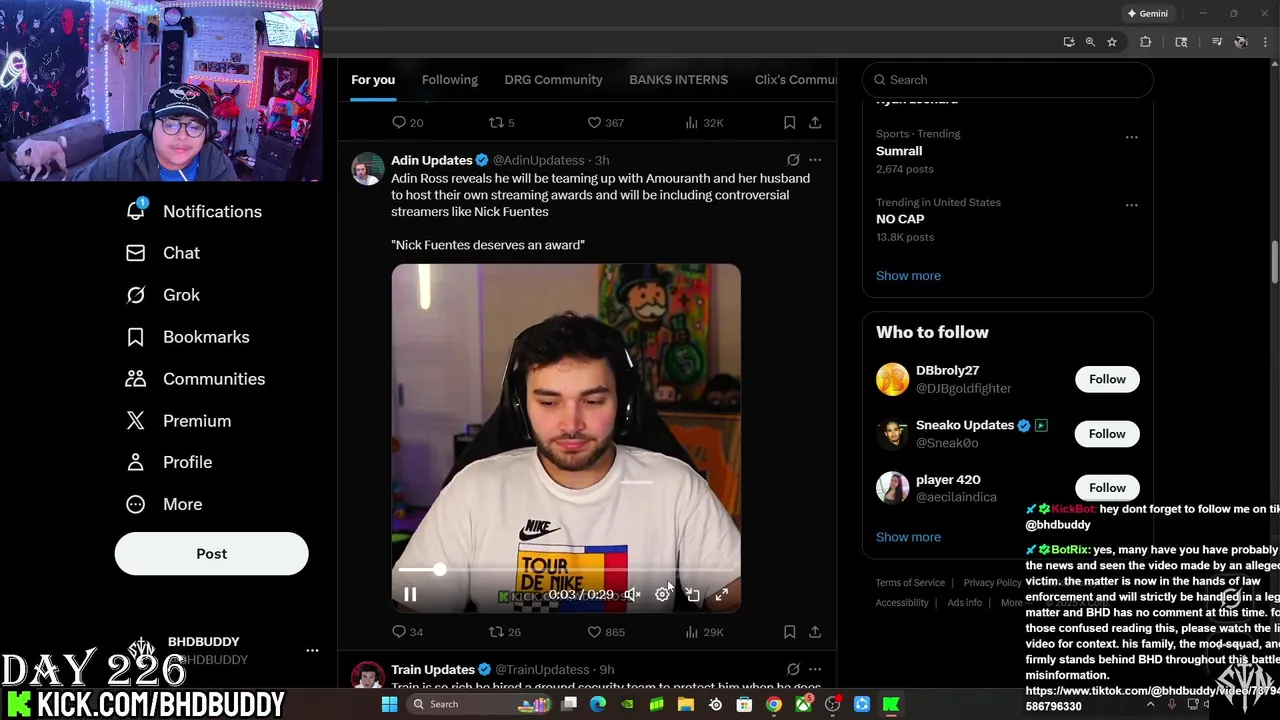Open the More circle menu in sidebar
1280x720 pixels.
[135, 504]
